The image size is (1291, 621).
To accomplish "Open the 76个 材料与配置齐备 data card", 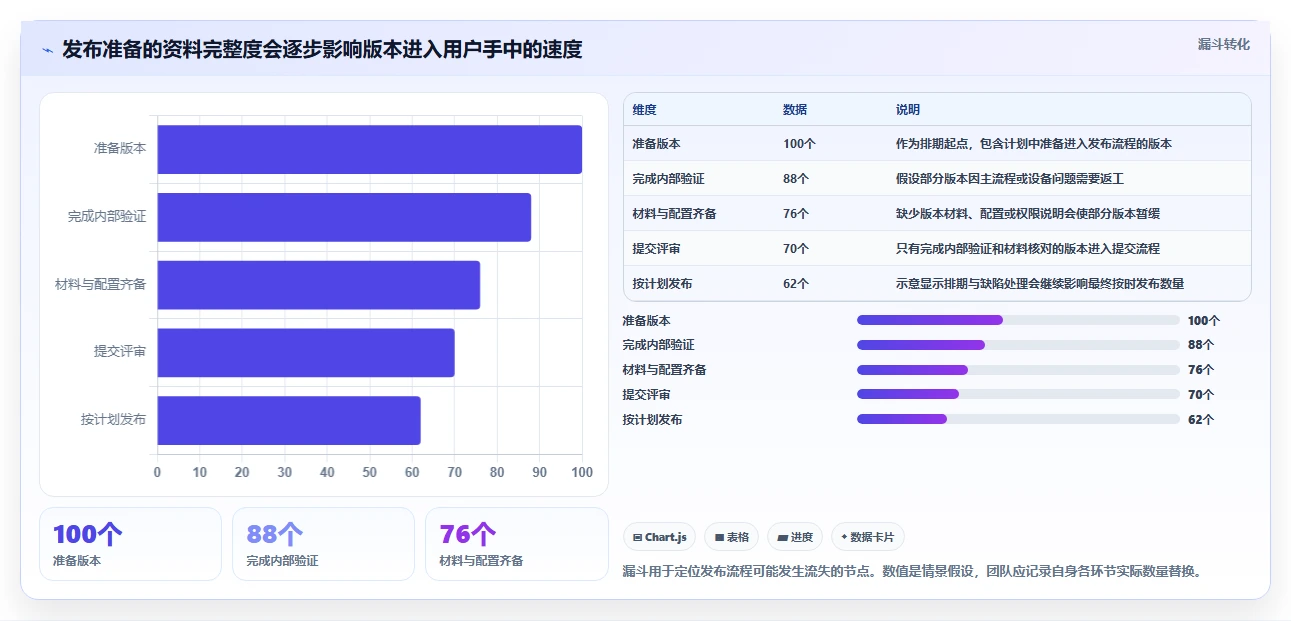I will (516, 544).
